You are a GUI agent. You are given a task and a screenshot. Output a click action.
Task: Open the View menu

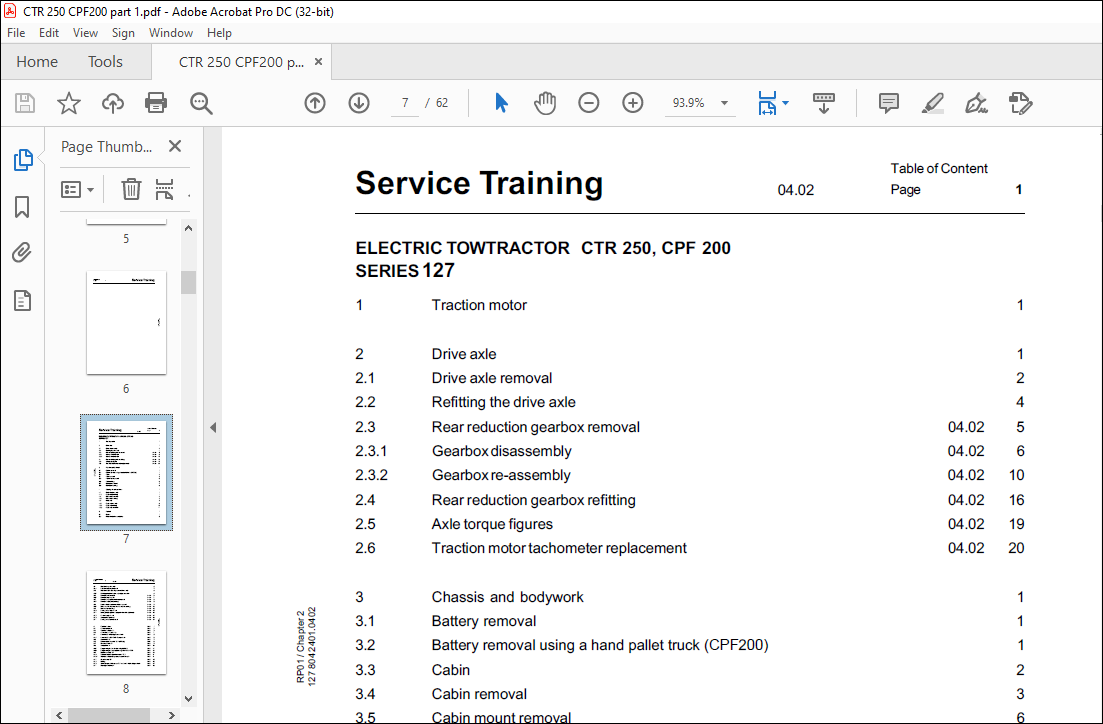(85, 33)
